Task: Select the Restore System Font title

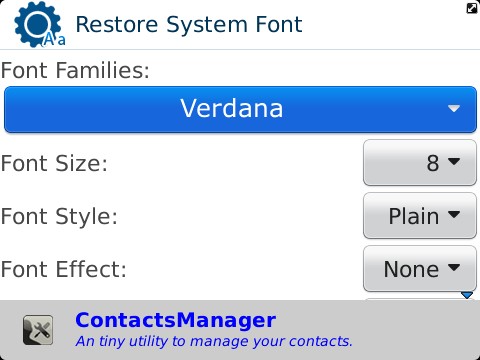Action: 189,25
